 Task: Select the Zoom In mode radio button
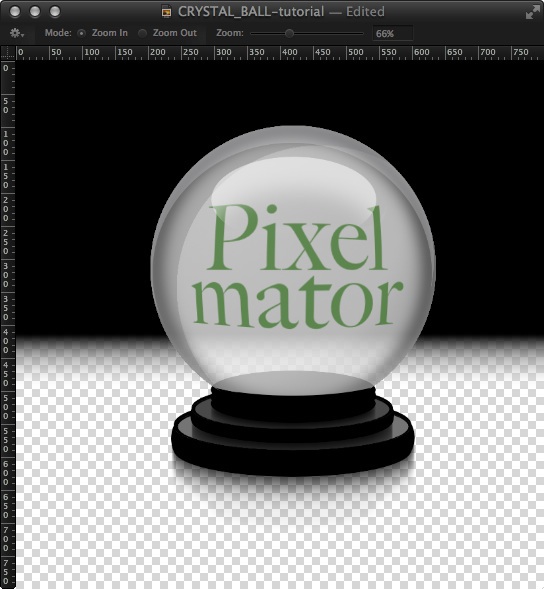pos(81,33)
